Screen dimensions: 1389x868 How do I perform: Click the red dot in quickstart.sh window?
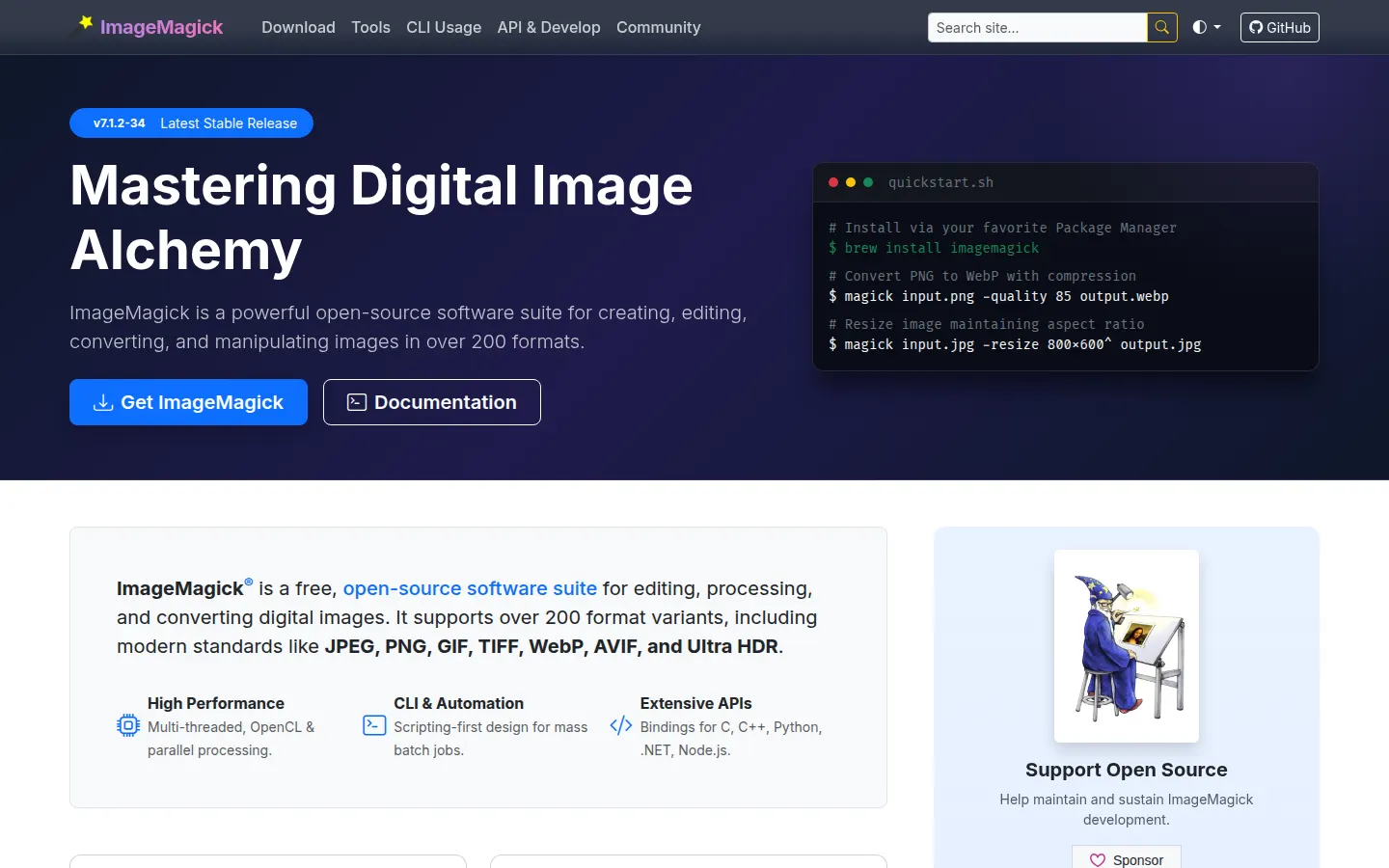833,182
